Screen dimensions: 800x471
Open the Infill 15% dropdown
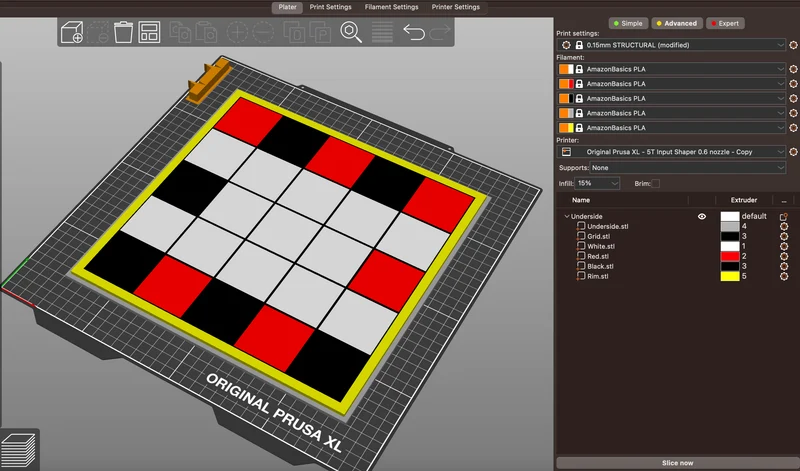(597, 183)
